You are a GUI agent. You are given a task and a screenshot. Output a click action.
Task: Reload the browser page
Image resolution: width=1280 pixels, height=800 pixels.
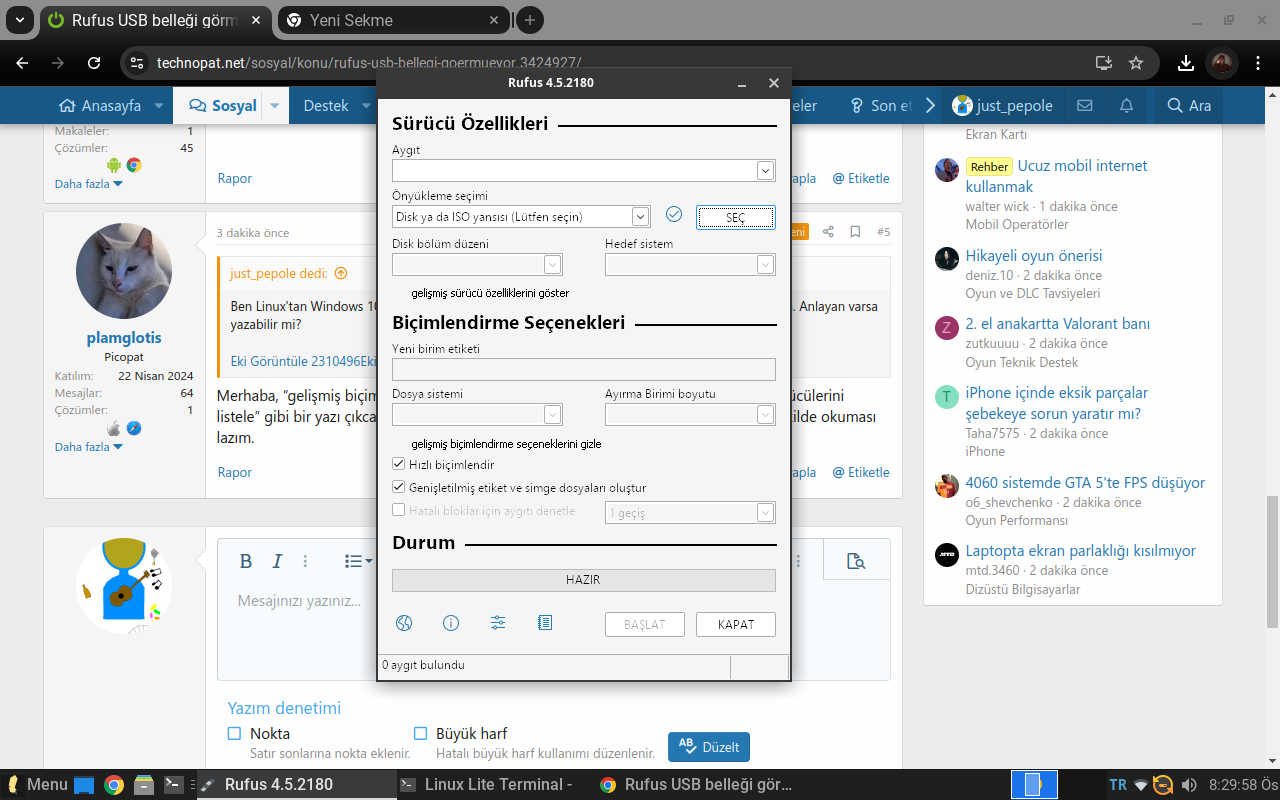94,63
